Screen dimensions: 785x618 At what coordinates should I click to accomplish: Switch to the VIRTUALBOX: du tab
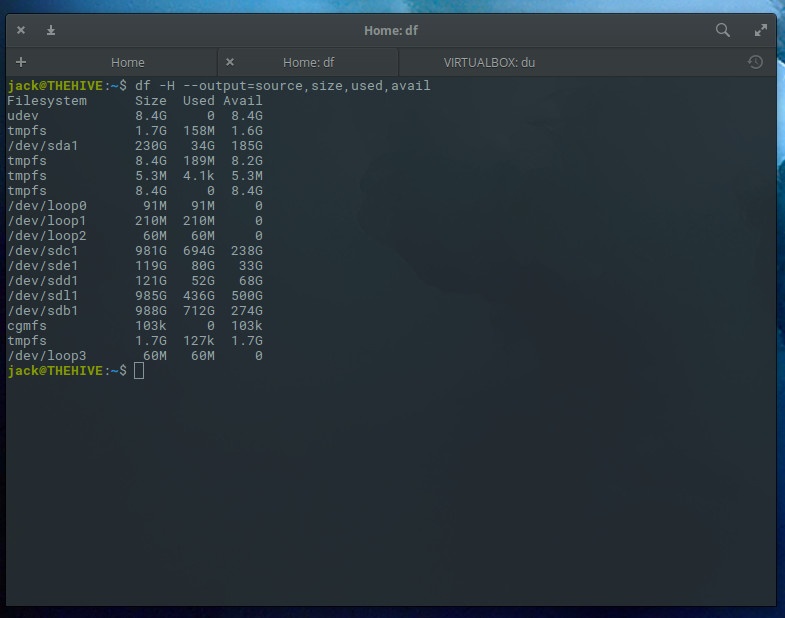(x=489, y=62)
